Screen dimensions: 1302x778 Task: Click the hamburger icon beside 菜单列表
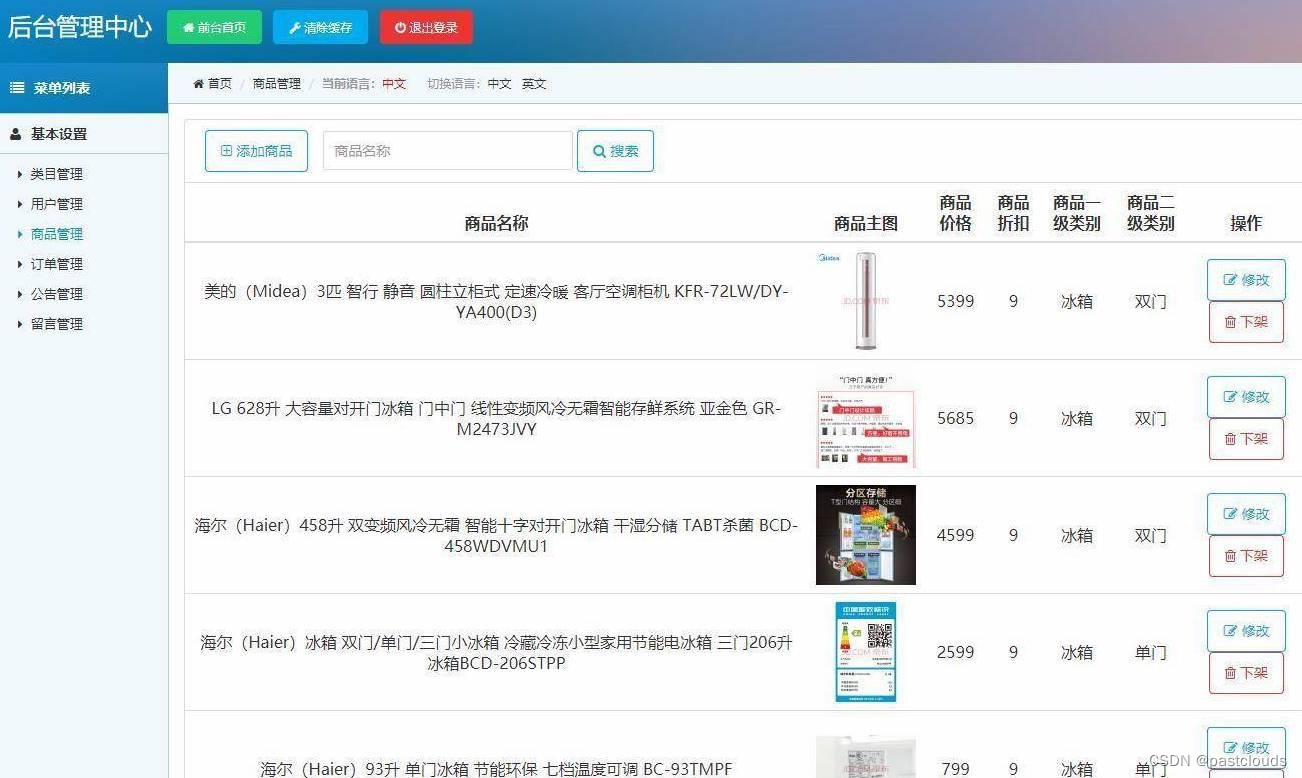[16, 87]
